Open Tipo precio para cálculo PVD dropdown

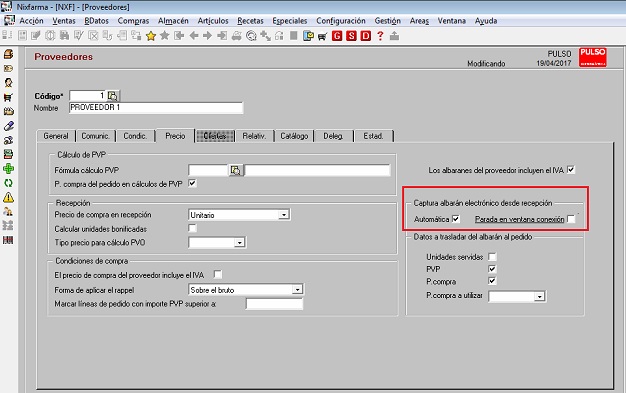(x=240, y=242)
